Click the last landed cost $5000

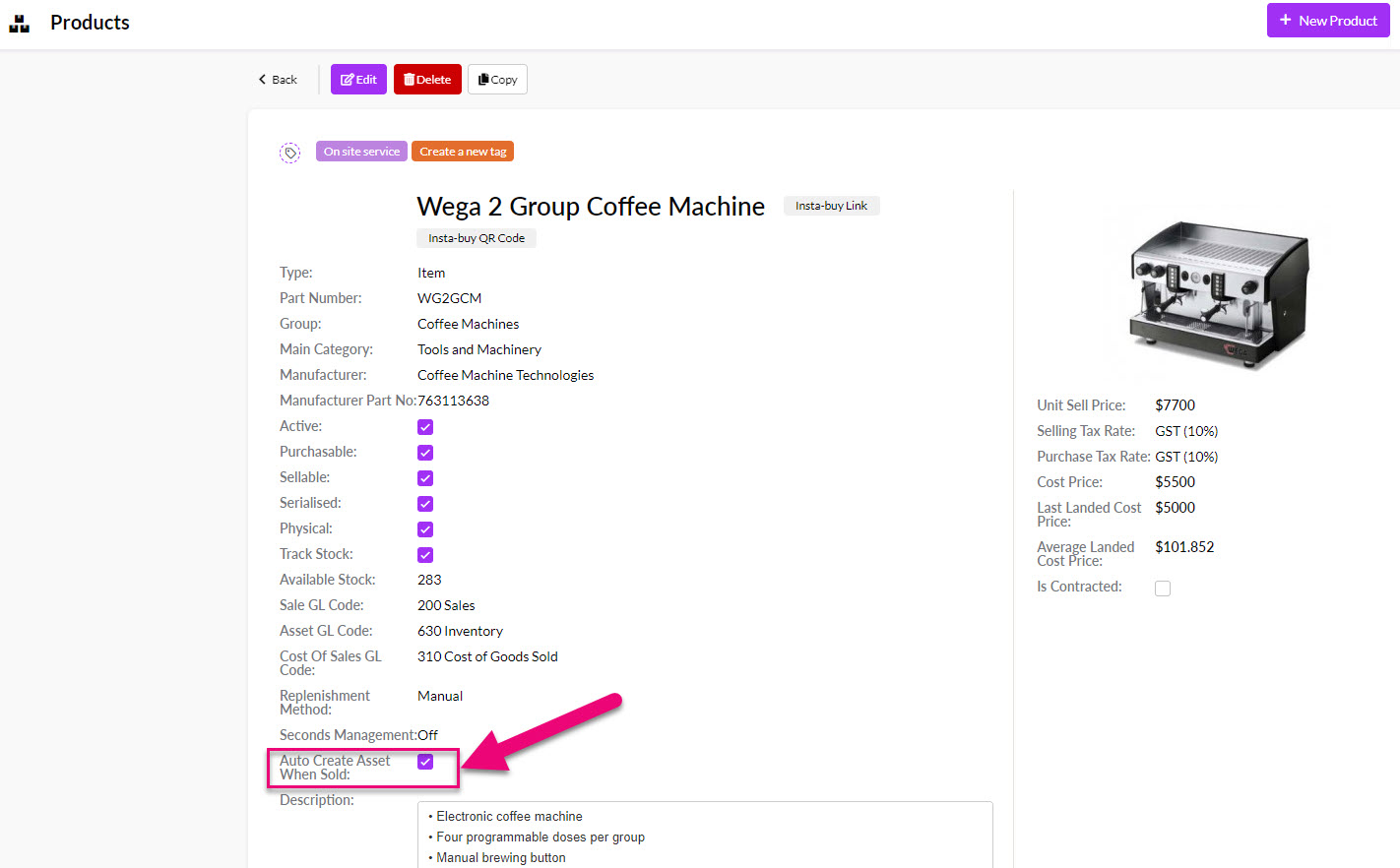point(1176,508)
